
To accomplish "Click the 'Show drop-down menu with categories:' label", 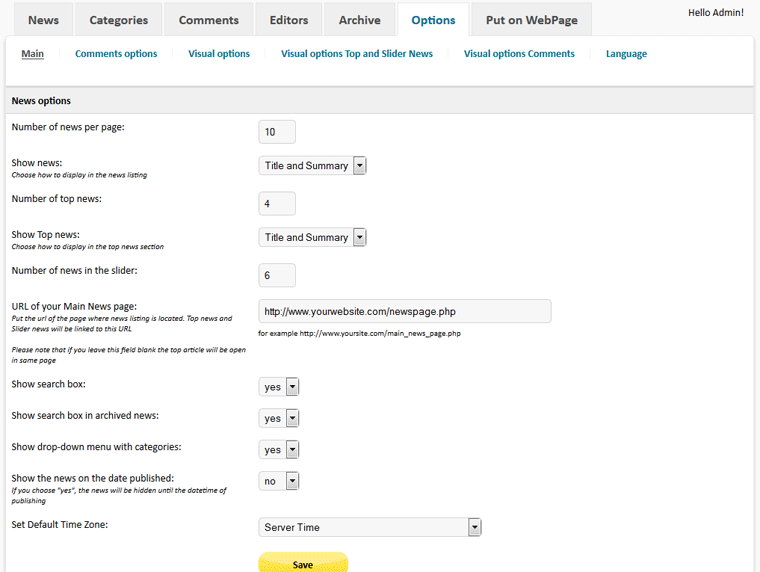I will click(x=96, y=447).
